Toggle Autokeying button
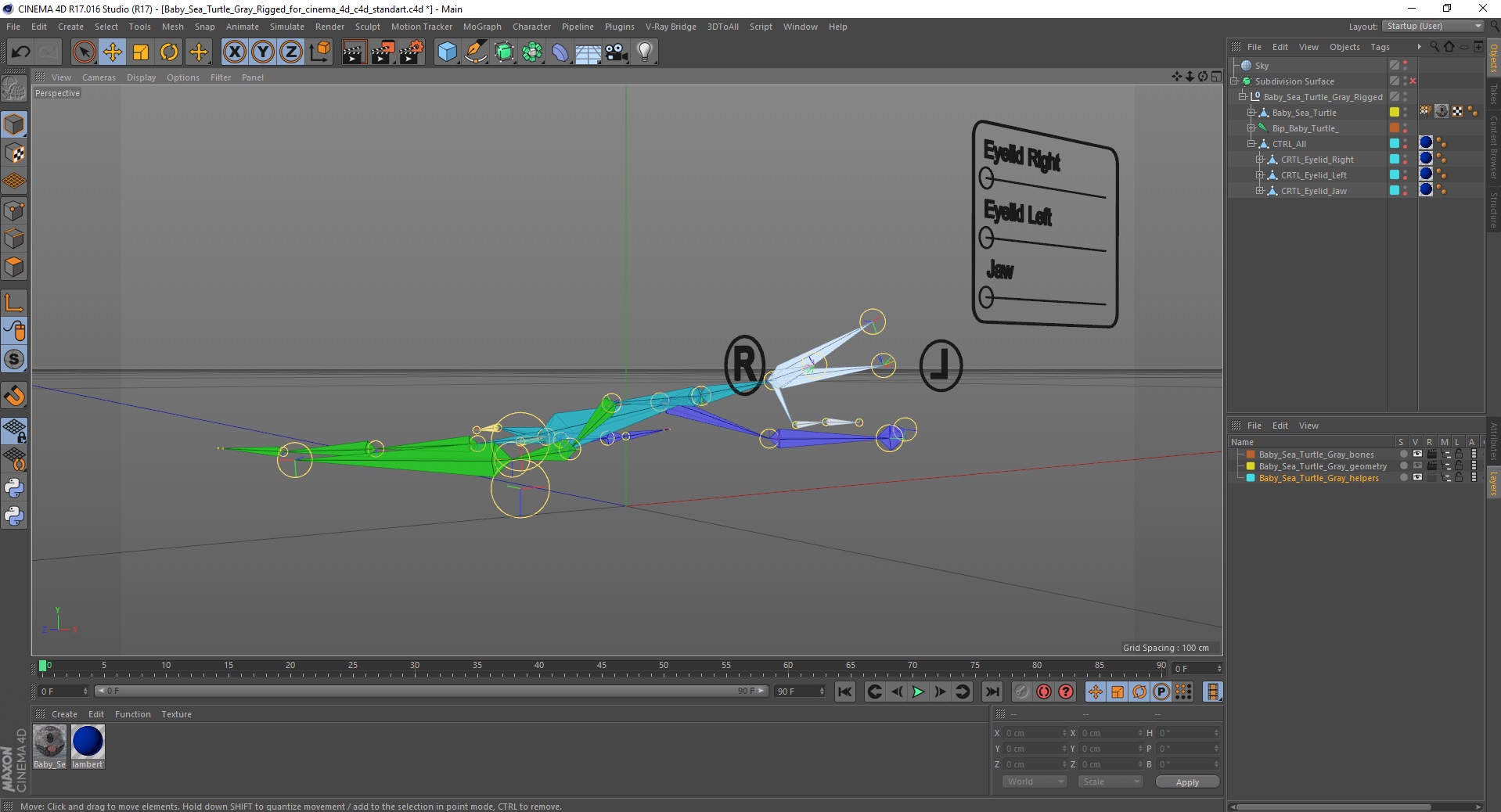This screenshot has height=812, width=1501. 1043,692
